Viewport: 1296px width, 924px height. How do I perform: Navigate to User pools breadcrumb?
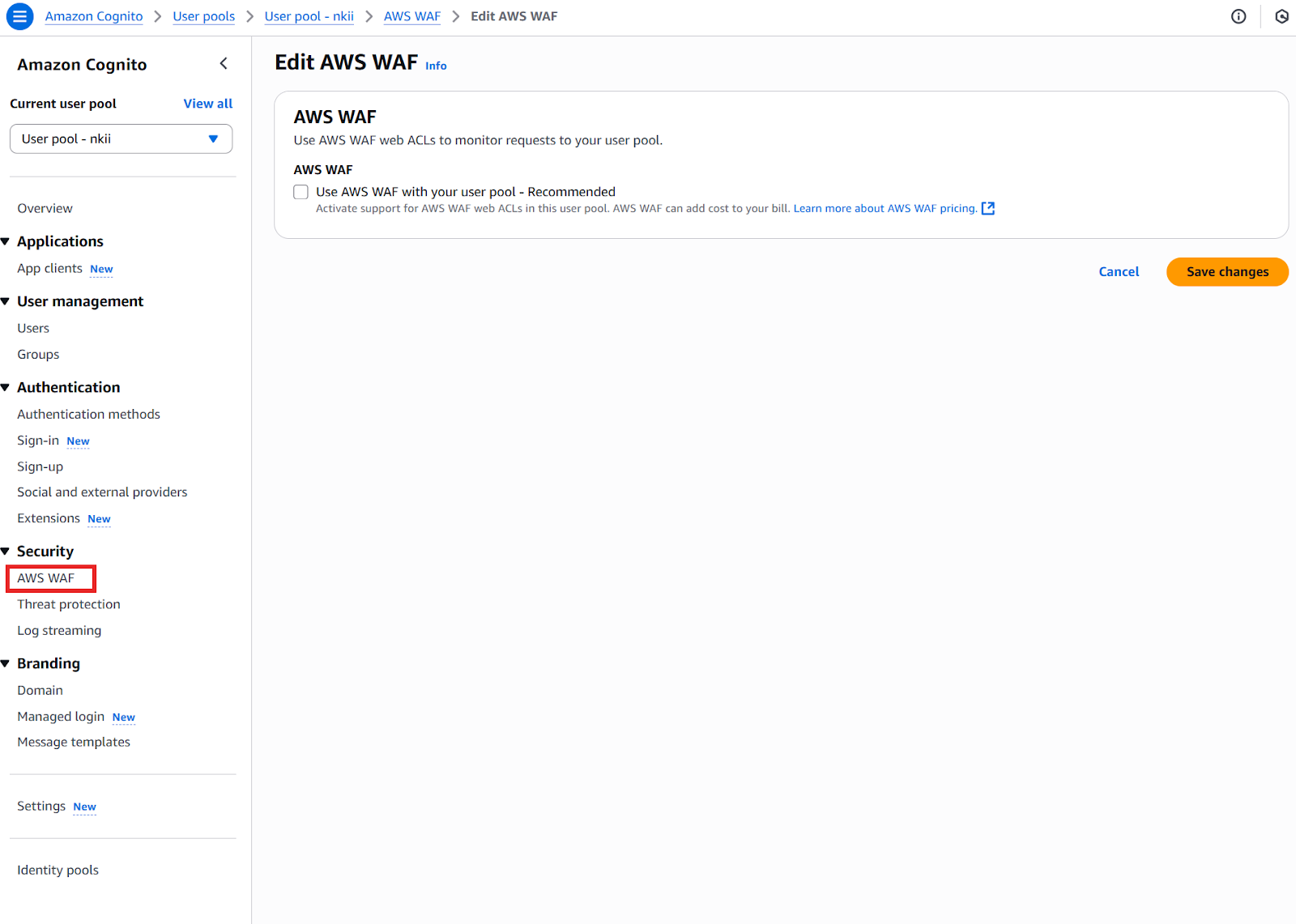[x=203, y=16]
